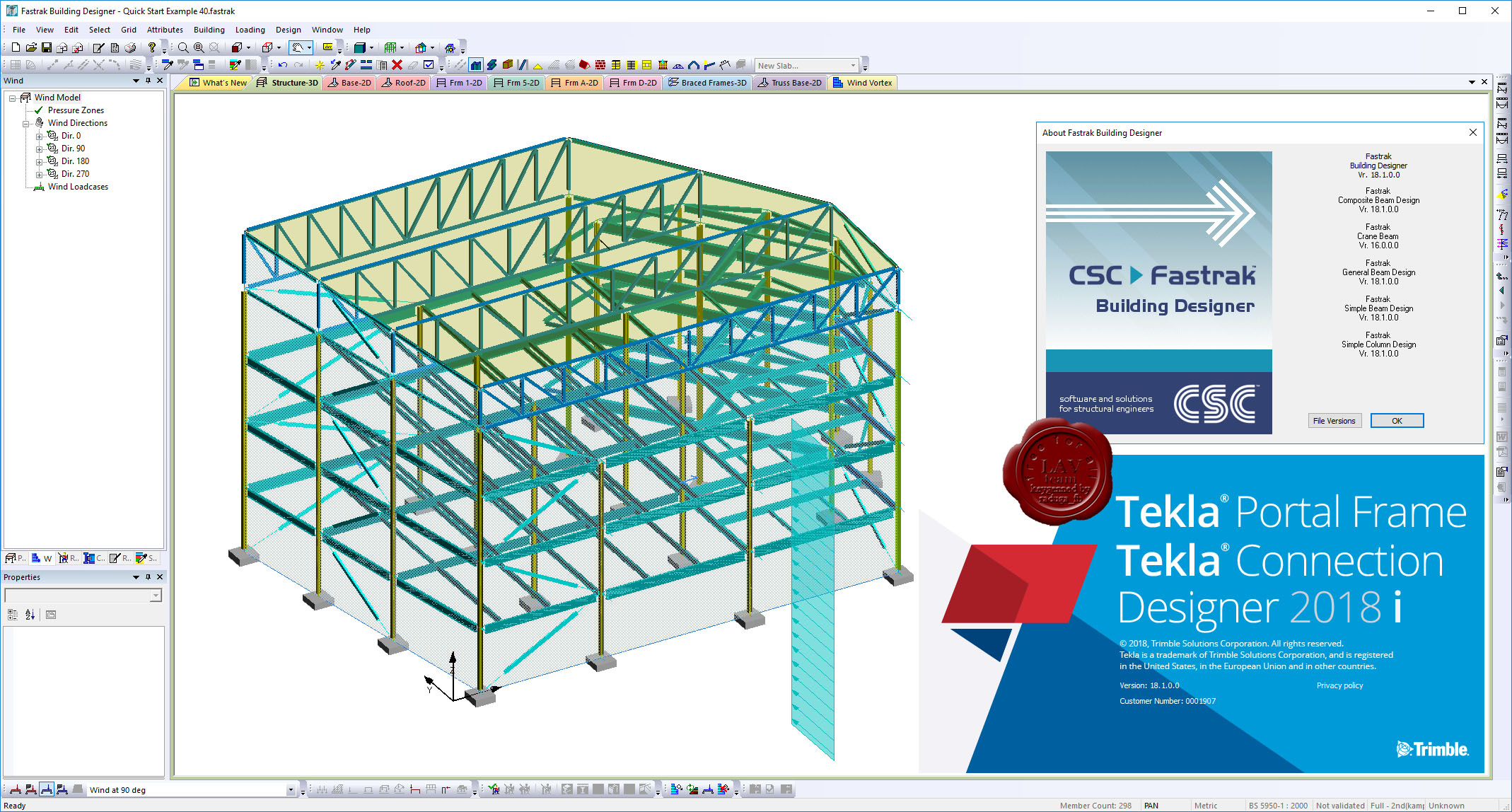Close the document tab area with X
The width and height of the screenshot is (1512, 812).
point(1484,82)
